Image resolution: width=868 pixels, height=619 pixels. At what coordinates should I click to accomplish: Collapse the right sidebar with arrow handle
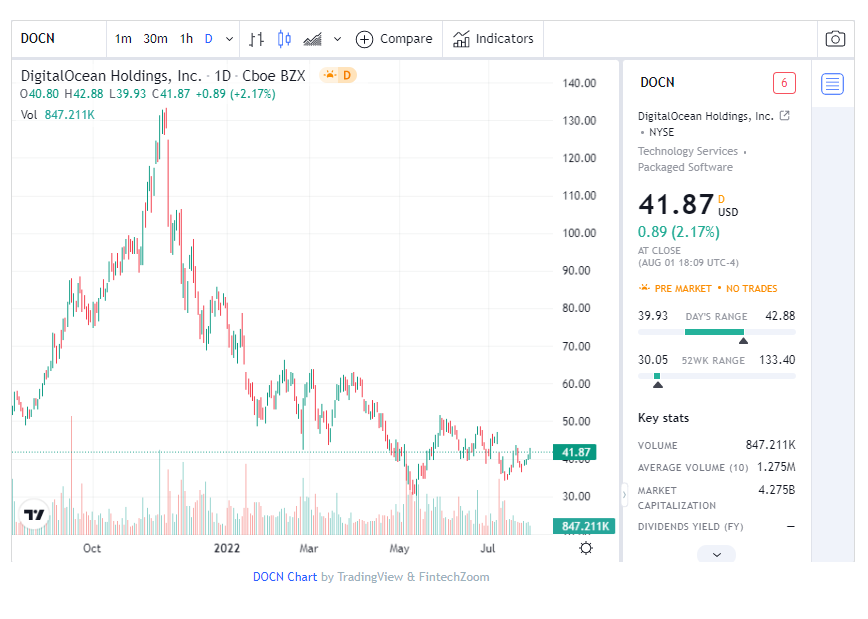[x=624, y=494]
